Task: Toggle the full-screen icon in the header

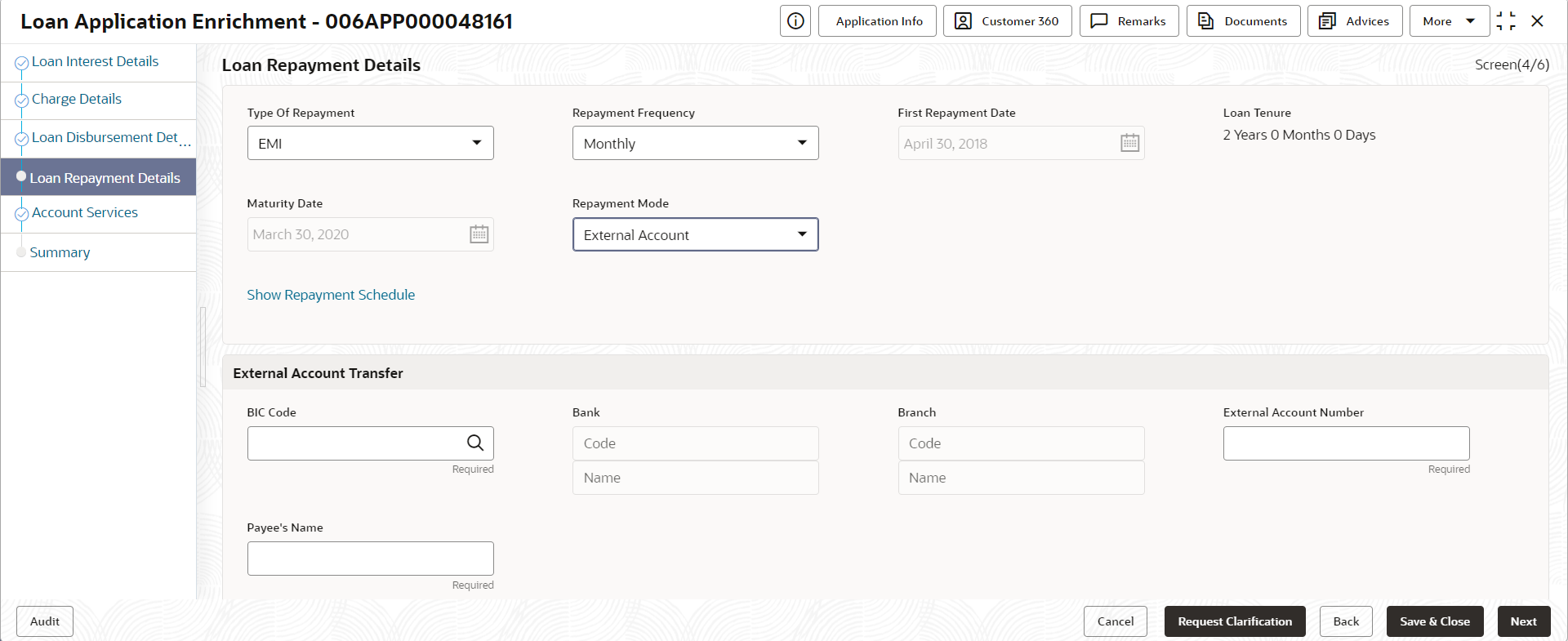Action: (1506, 21)
